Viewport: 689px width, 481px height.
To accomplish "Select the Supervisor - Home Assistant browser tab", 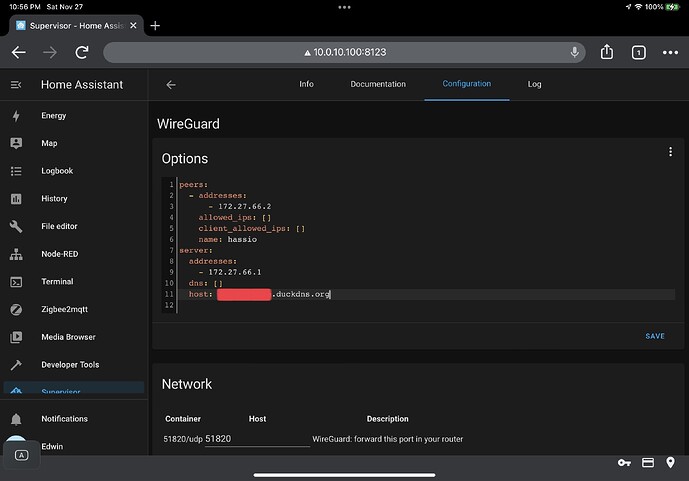I will coord(76,25).
